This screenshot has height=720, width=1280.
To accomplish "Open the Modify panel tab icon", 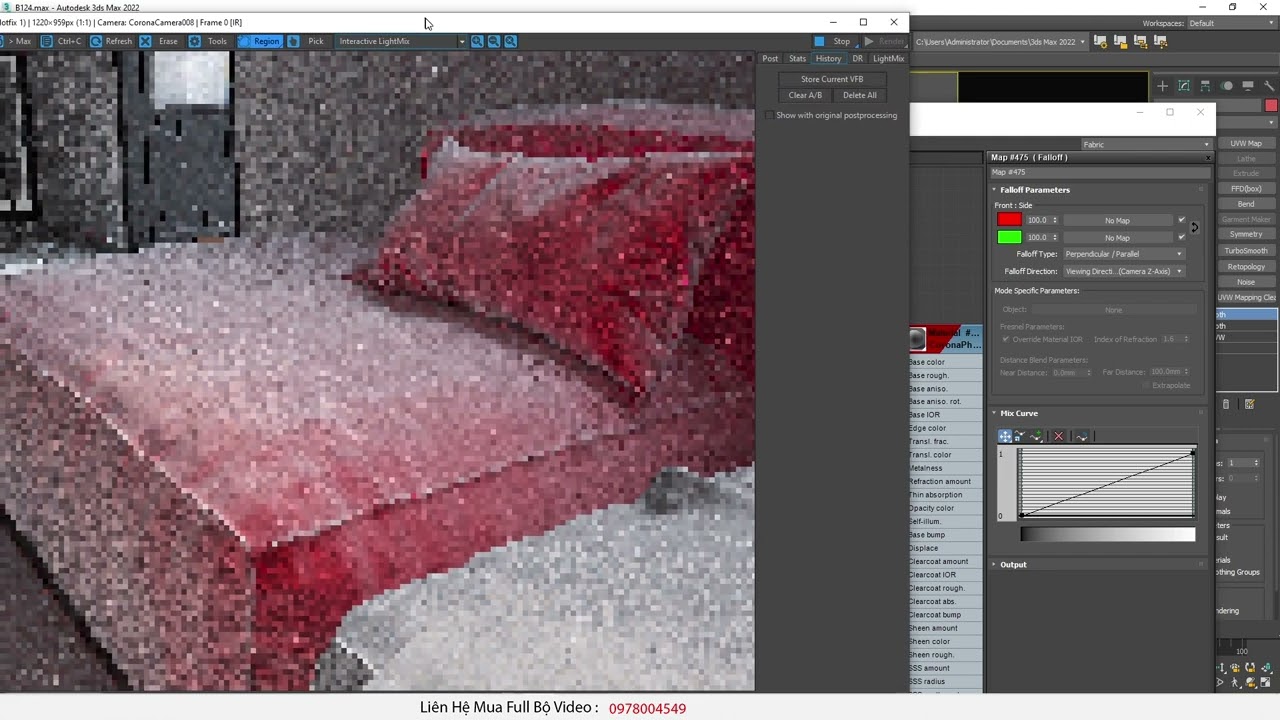I will [x=1184, y=86].
